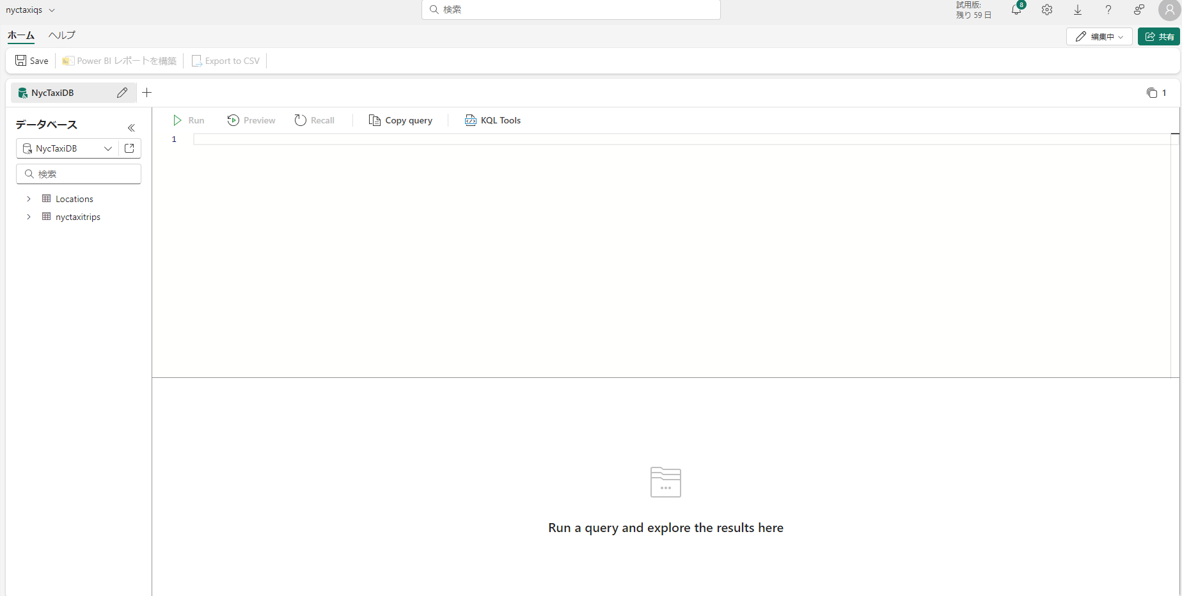Screen dimensions: 1182x596
Task: Open the editing mode dropdown
Action: pos(1099,36)
